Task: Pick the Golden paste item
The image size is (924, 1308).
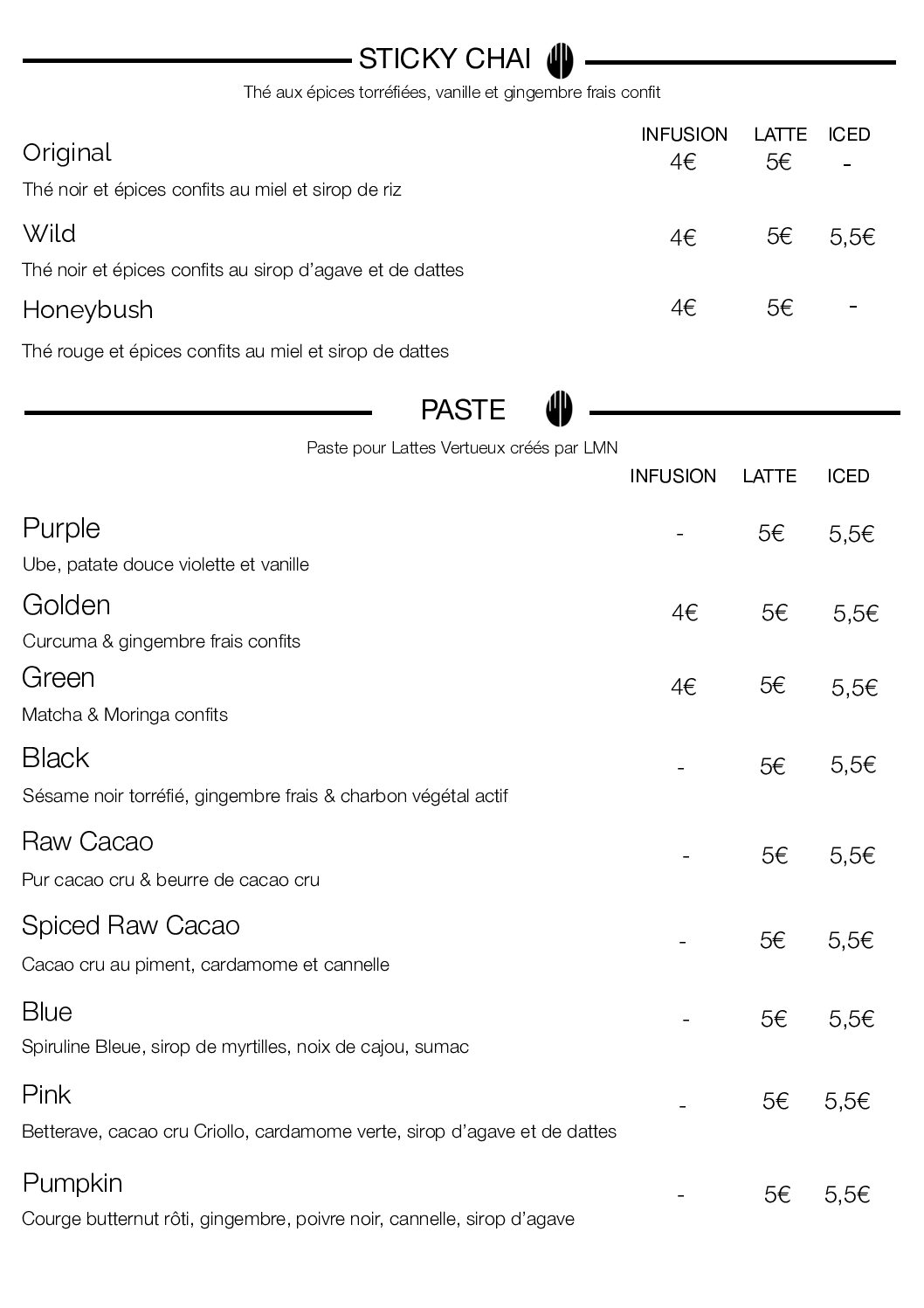Action: pyautogui.click(x=66, y=606)
